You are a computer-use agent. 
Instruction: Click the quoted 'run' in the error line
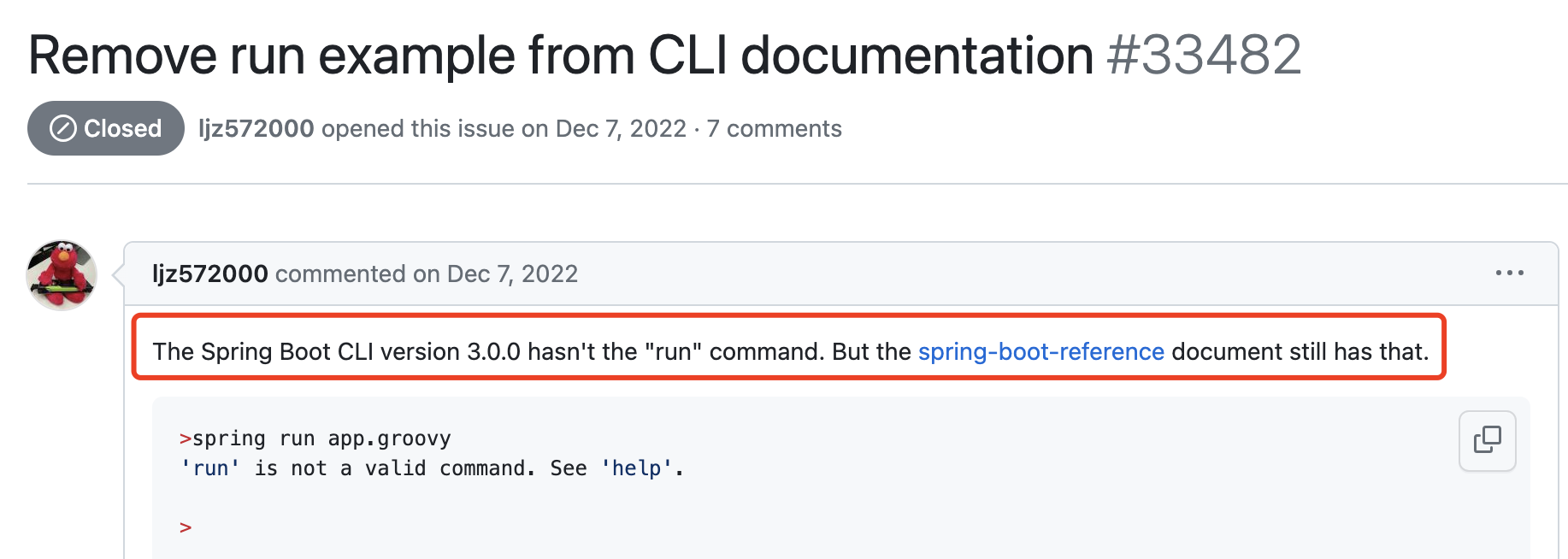(210, 468)
